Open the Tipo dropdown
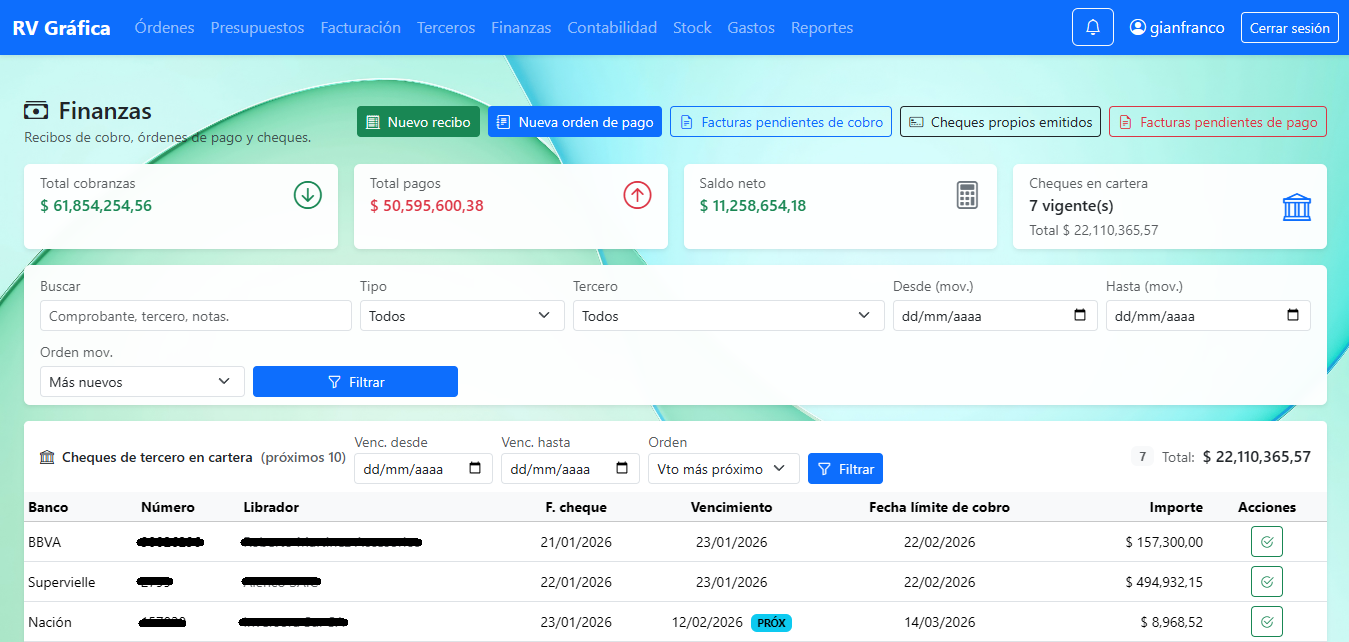This screenshot has width=1349, height=642. click(x=461, y=315)
